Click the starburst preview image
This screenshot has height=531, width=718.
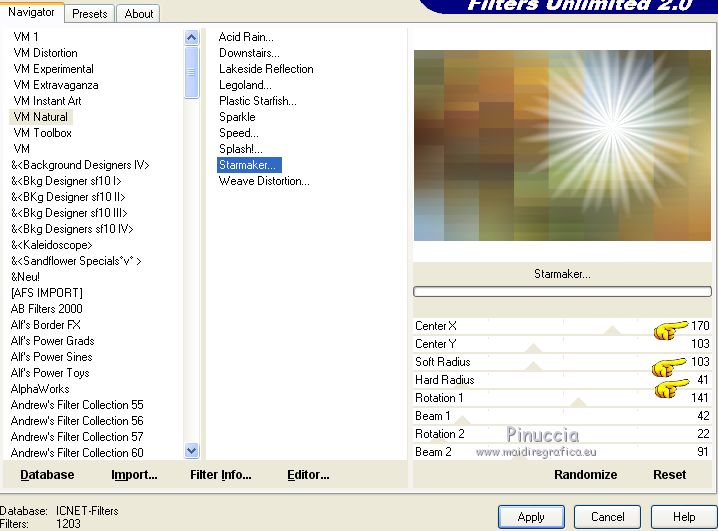point(562,146)
